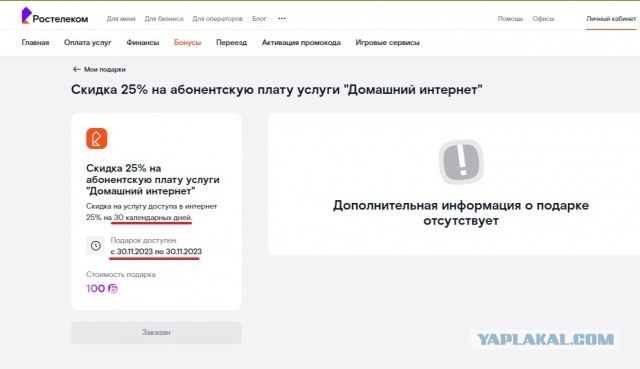Click Дополнительная информация о подарке отсутствует message
The width and height of the screenshot is (640, 369).
(x=461, y=213)
